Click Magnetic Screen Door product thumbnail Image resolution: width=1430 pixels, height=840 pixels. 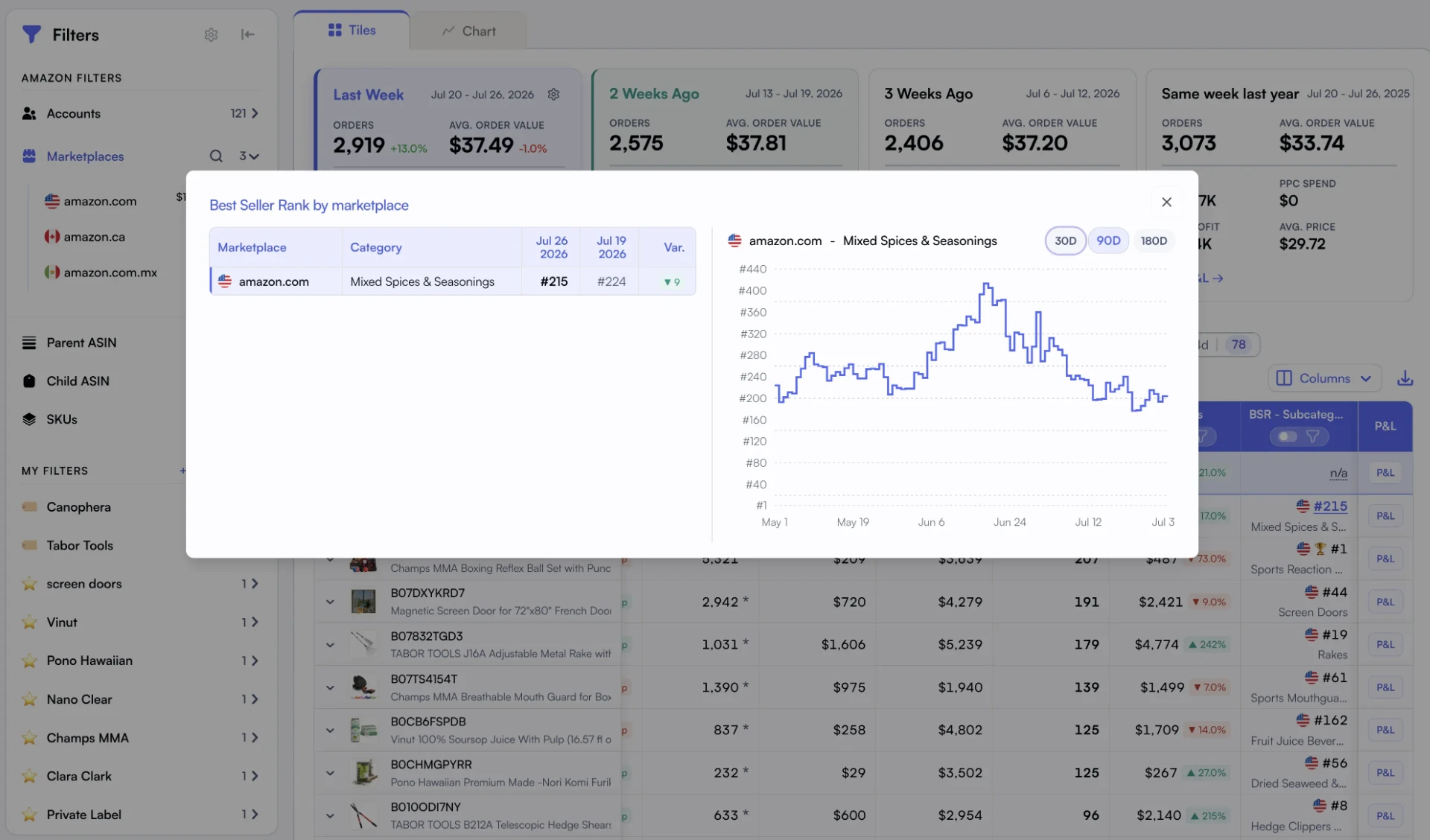[363, 602]
